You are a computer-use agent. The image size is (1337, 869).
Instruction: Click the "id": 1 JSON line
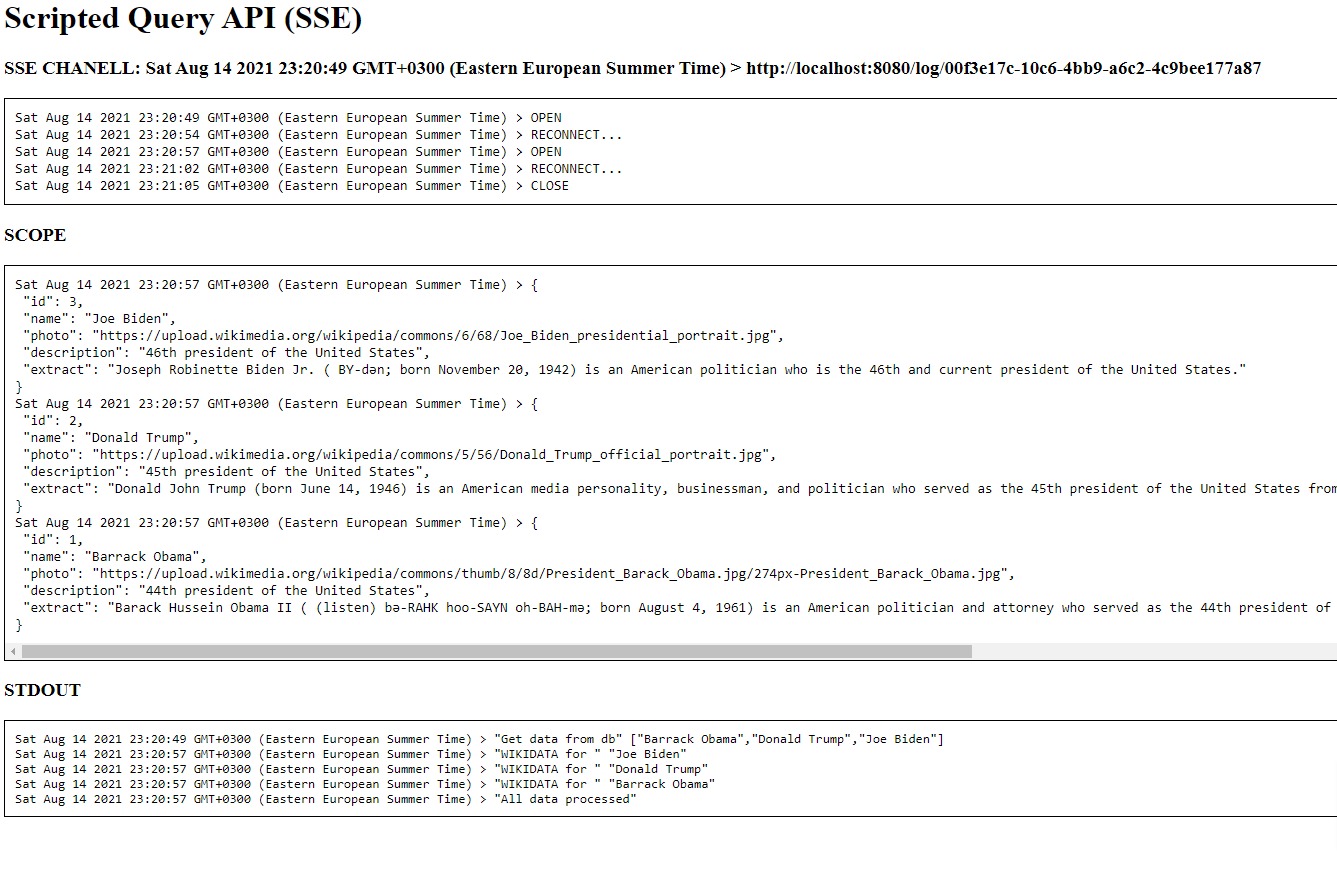coord(53,540)
